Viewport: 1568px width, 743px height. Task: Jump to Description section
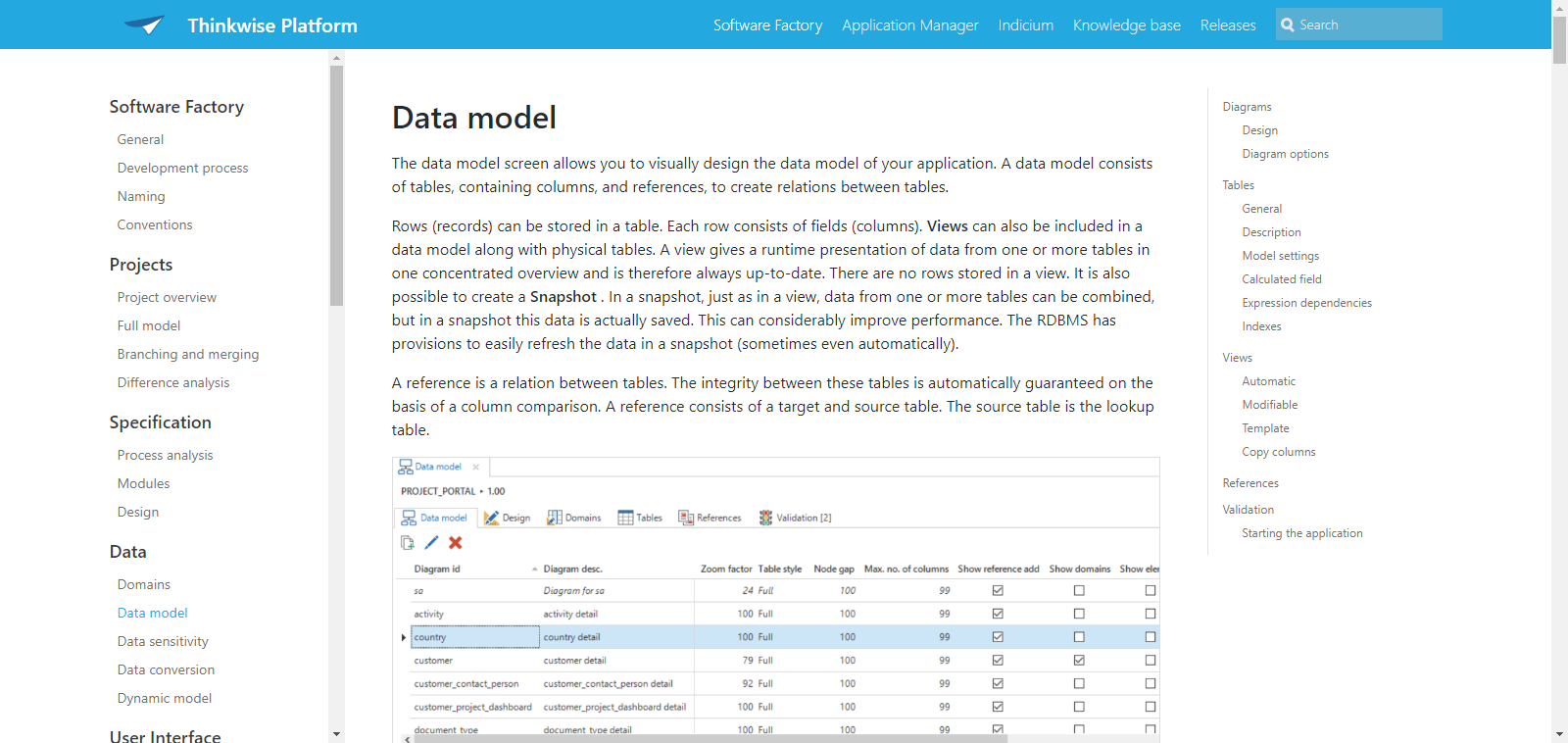(1271, 232)
